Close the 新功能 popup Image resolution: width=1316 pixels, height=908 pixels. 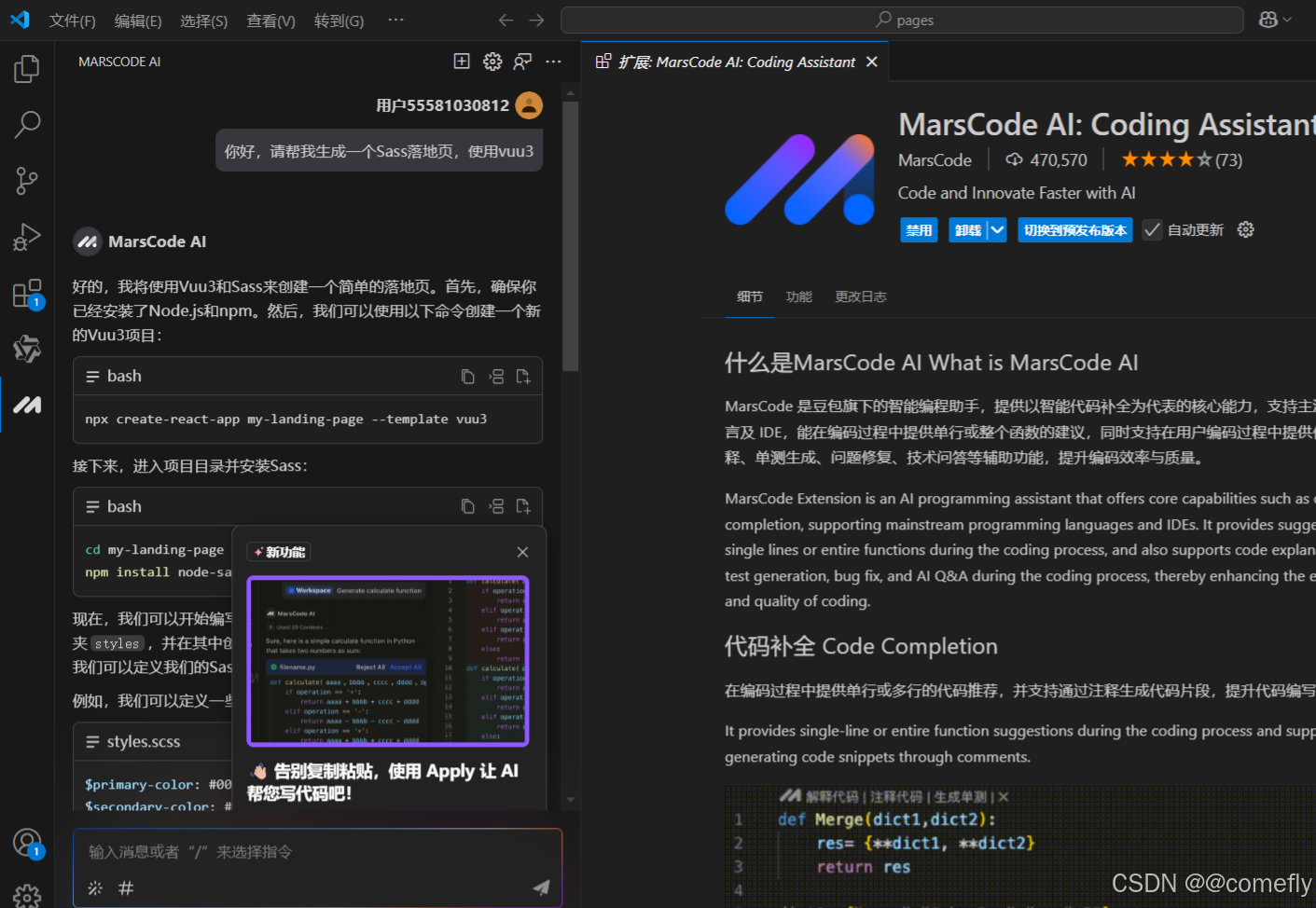pyautogui.click(x=522, y=552)
